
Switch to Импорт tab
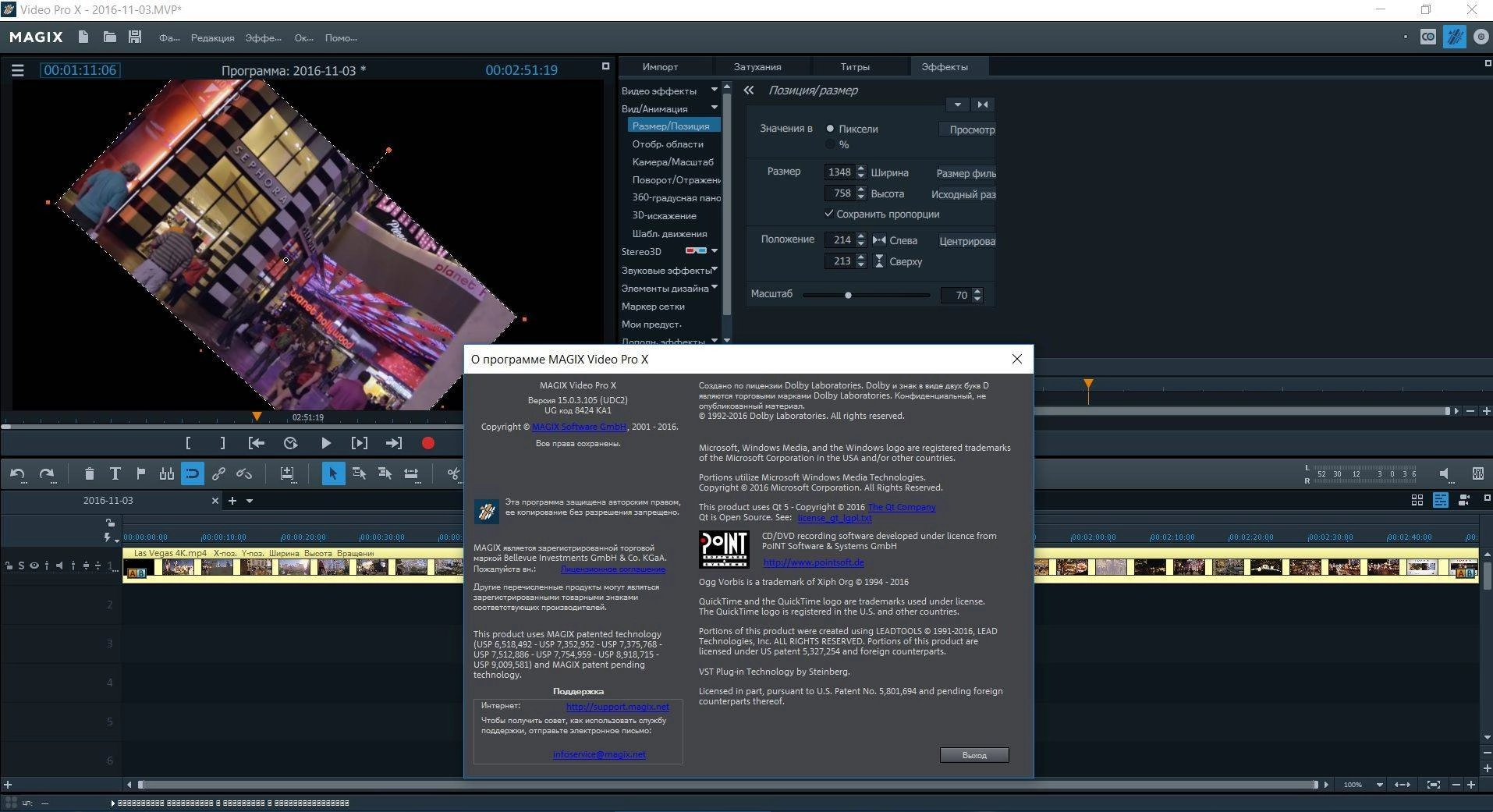[x=660, y=66]
